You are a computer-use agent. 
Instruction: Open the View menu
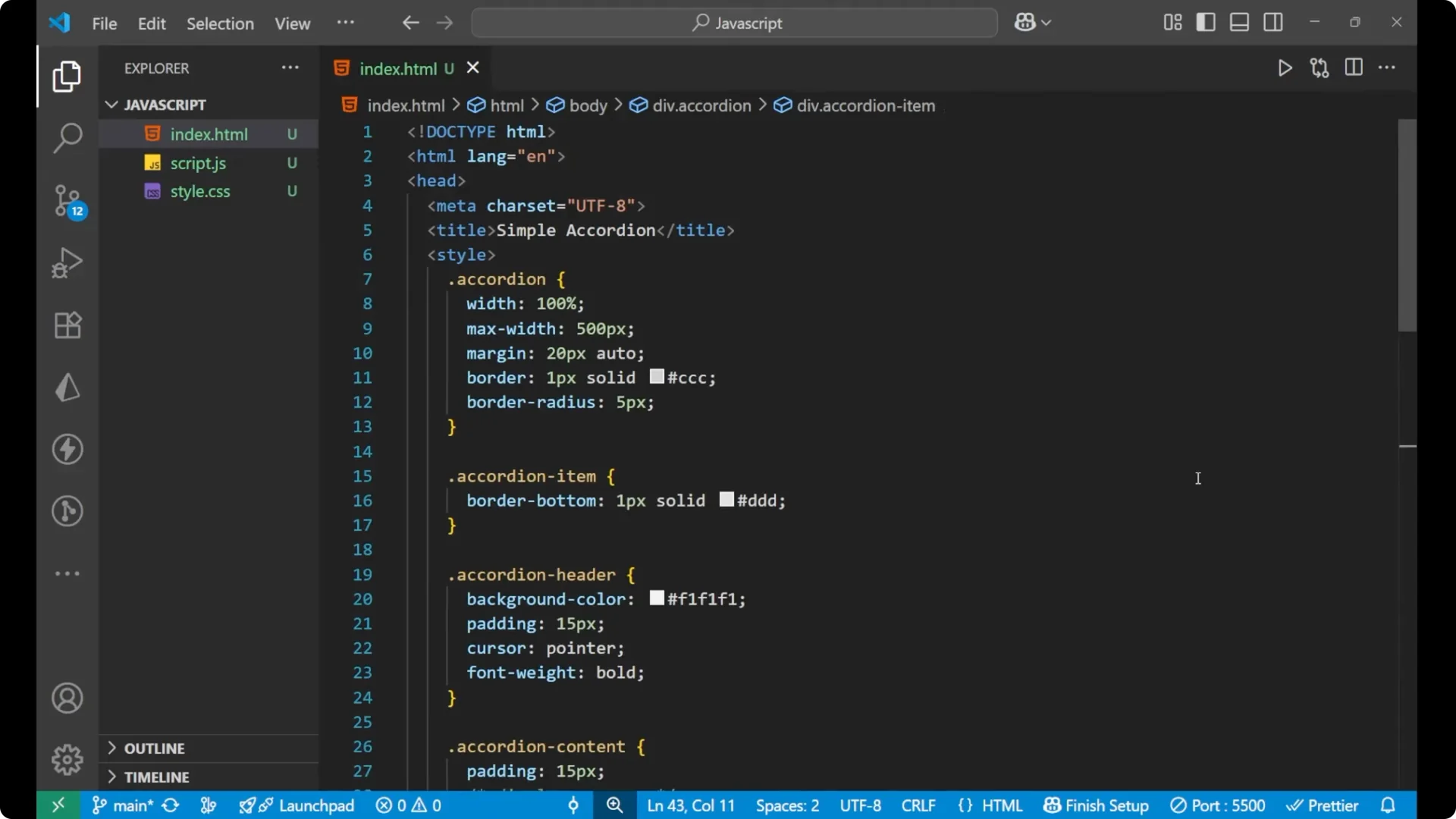click(x=292, y=24)
